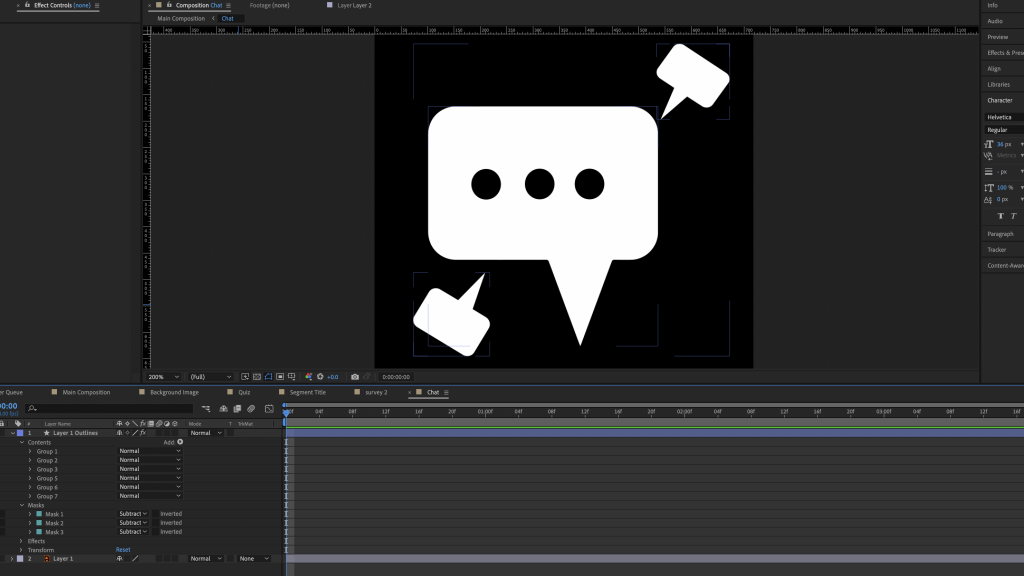This screenshot has height=576, width=1024.
Task: Open the 200% magnification dropdown
Action: click(x=163, y=377)
